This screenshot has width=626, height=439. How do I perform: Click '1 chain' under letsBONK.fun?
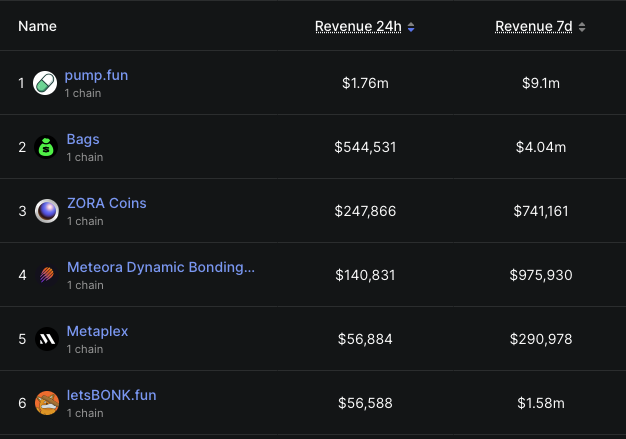tap(85, 413)
